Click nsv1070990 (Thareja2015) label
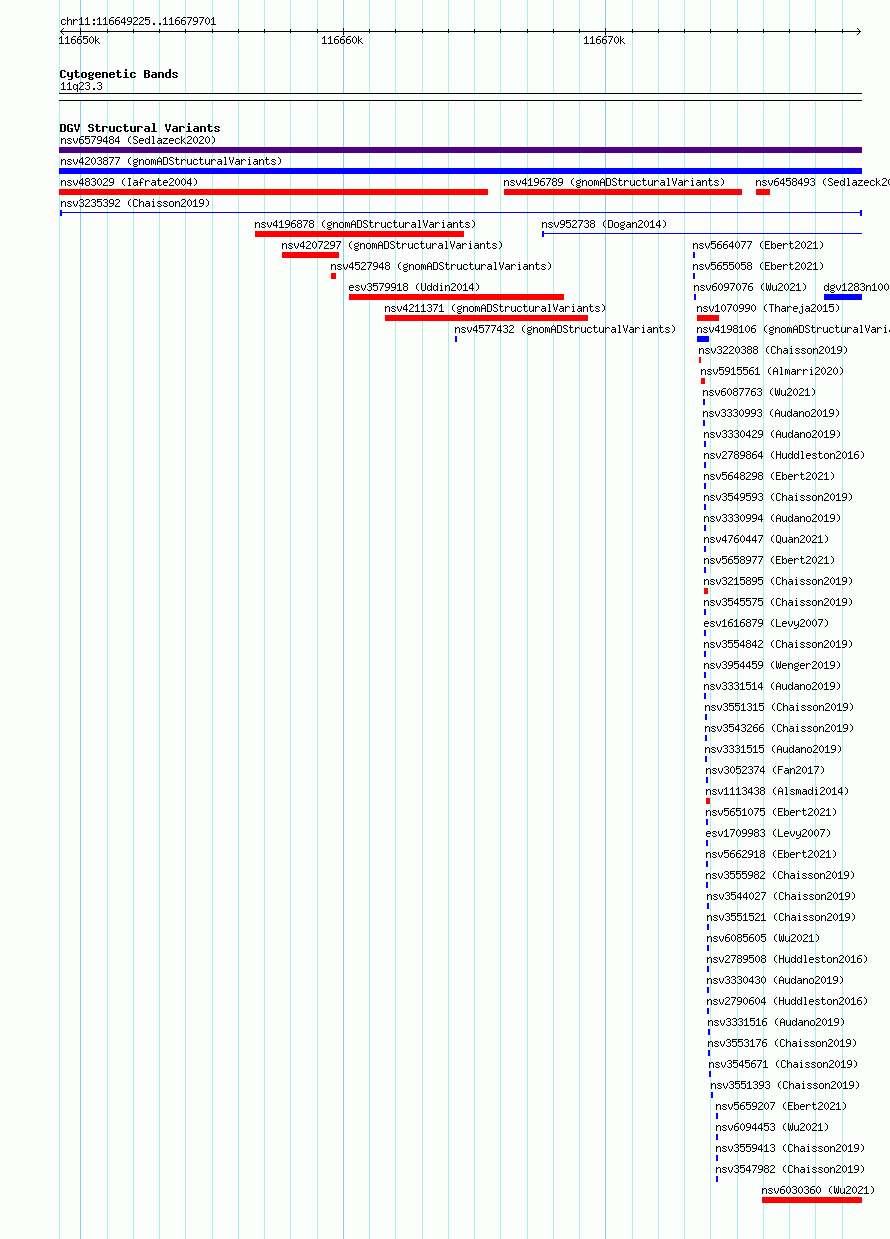The width and height of the screenshot is (890, 1239). [768, 308]
